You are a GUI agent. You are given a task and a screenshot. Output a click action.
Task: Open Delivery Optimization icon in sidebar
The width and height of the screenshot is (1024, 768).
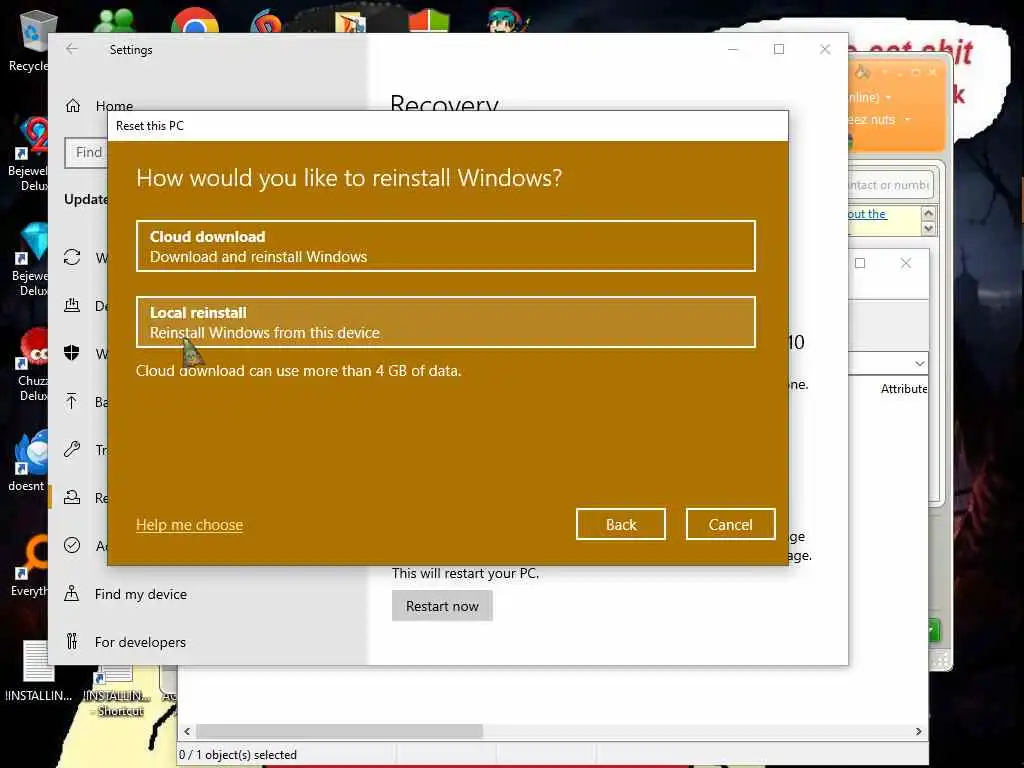click(72, 305)
